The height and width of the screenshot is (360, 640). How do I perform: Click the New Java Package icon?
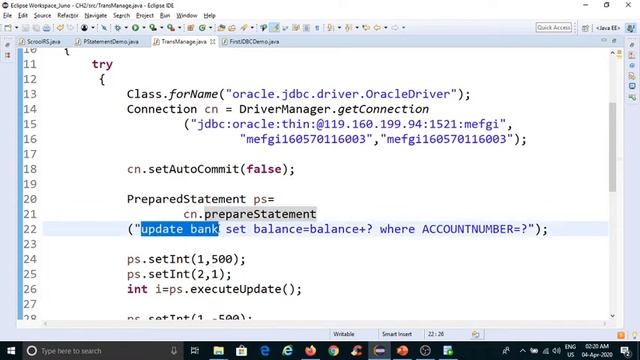(190, 28)
